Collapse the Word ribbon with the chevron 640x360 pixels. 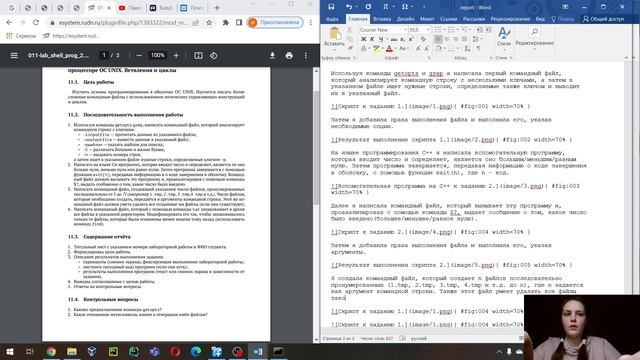coord(627,58)
